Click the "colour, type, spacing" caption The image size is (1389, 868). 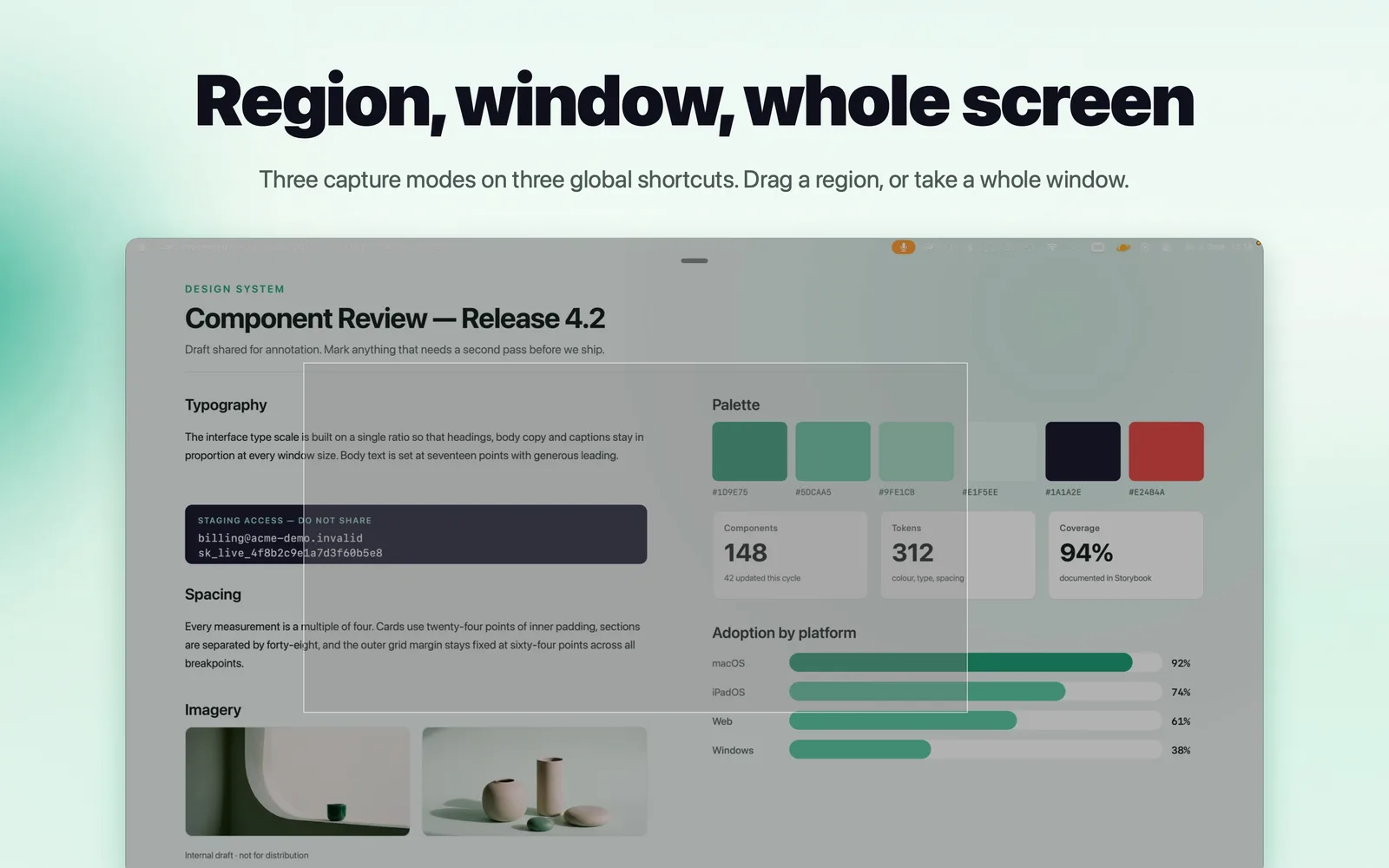point(928,578)
